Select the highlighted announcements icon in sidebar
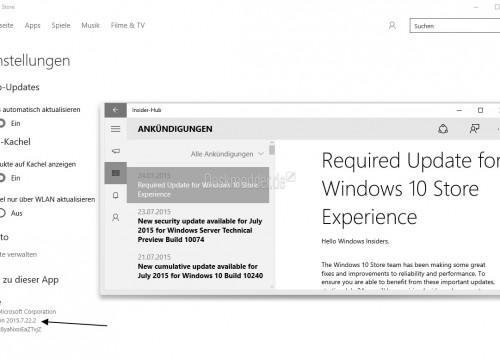This screenshot has height=360, width=500. 115,173
